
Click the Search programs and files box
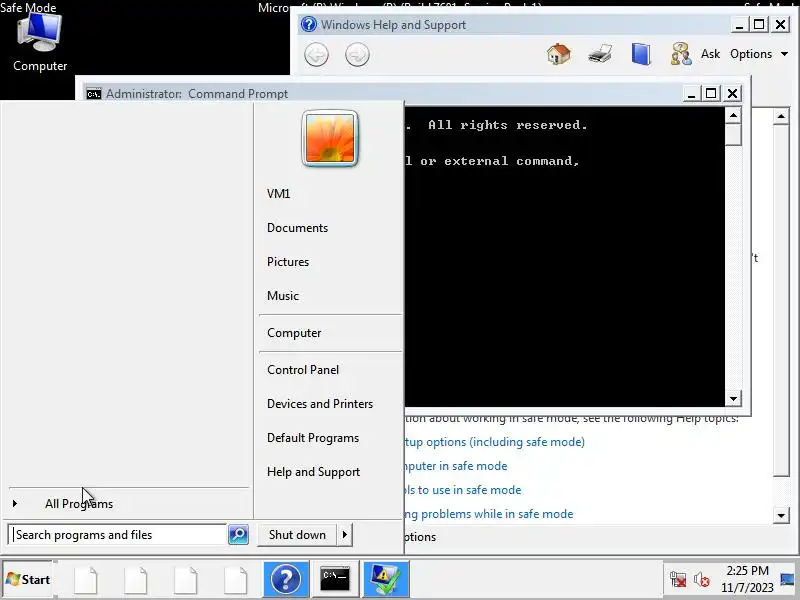(x=118, y=535)
